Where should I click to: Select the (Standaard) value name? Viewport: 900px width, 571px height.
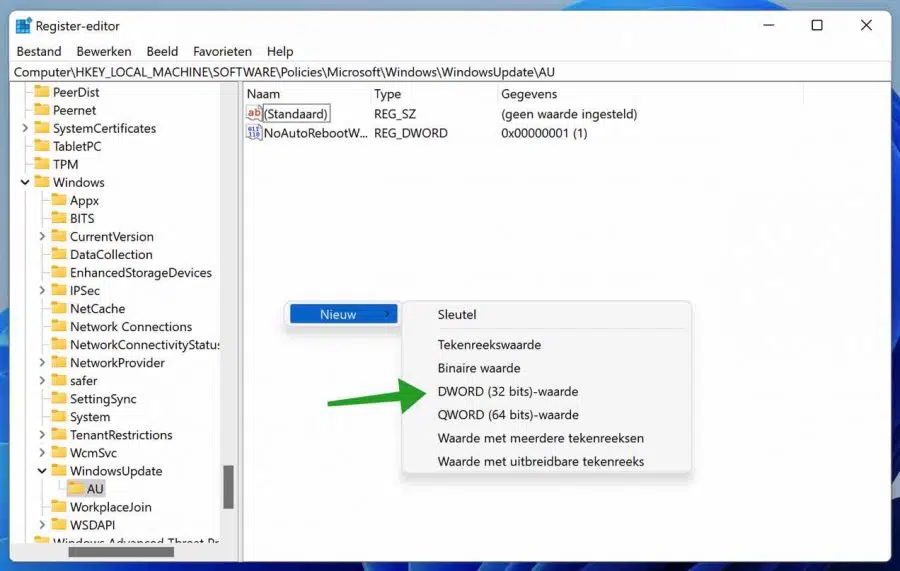pos(296,114)
